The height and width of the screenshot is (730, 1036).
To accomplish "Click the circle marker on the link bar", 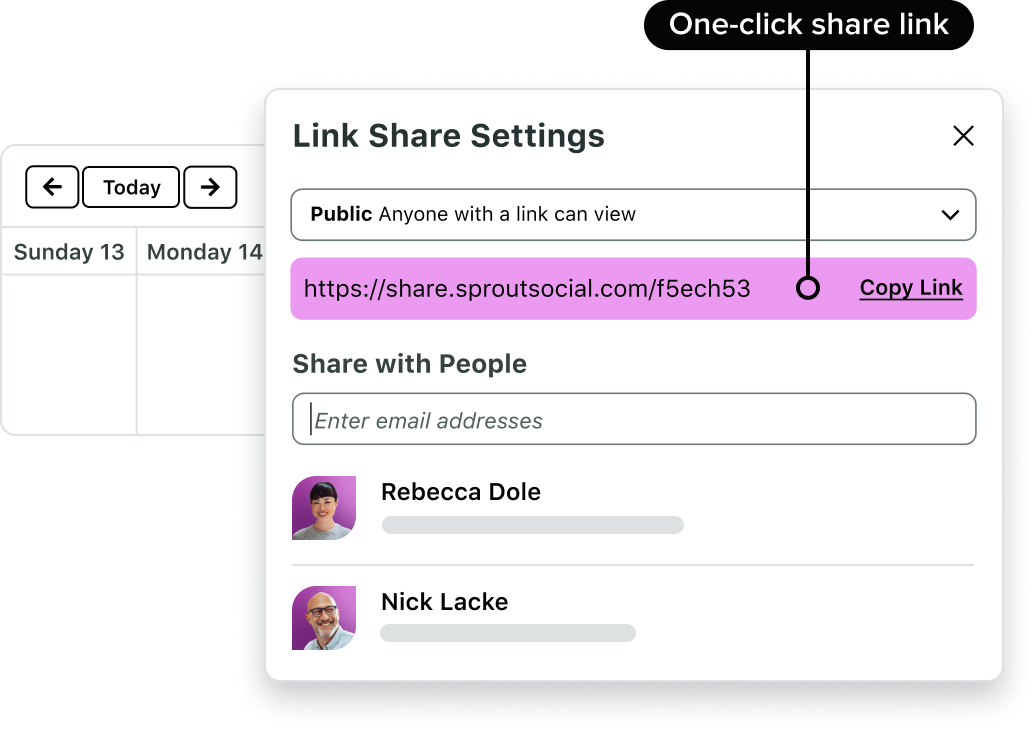I will coord(808,289).
